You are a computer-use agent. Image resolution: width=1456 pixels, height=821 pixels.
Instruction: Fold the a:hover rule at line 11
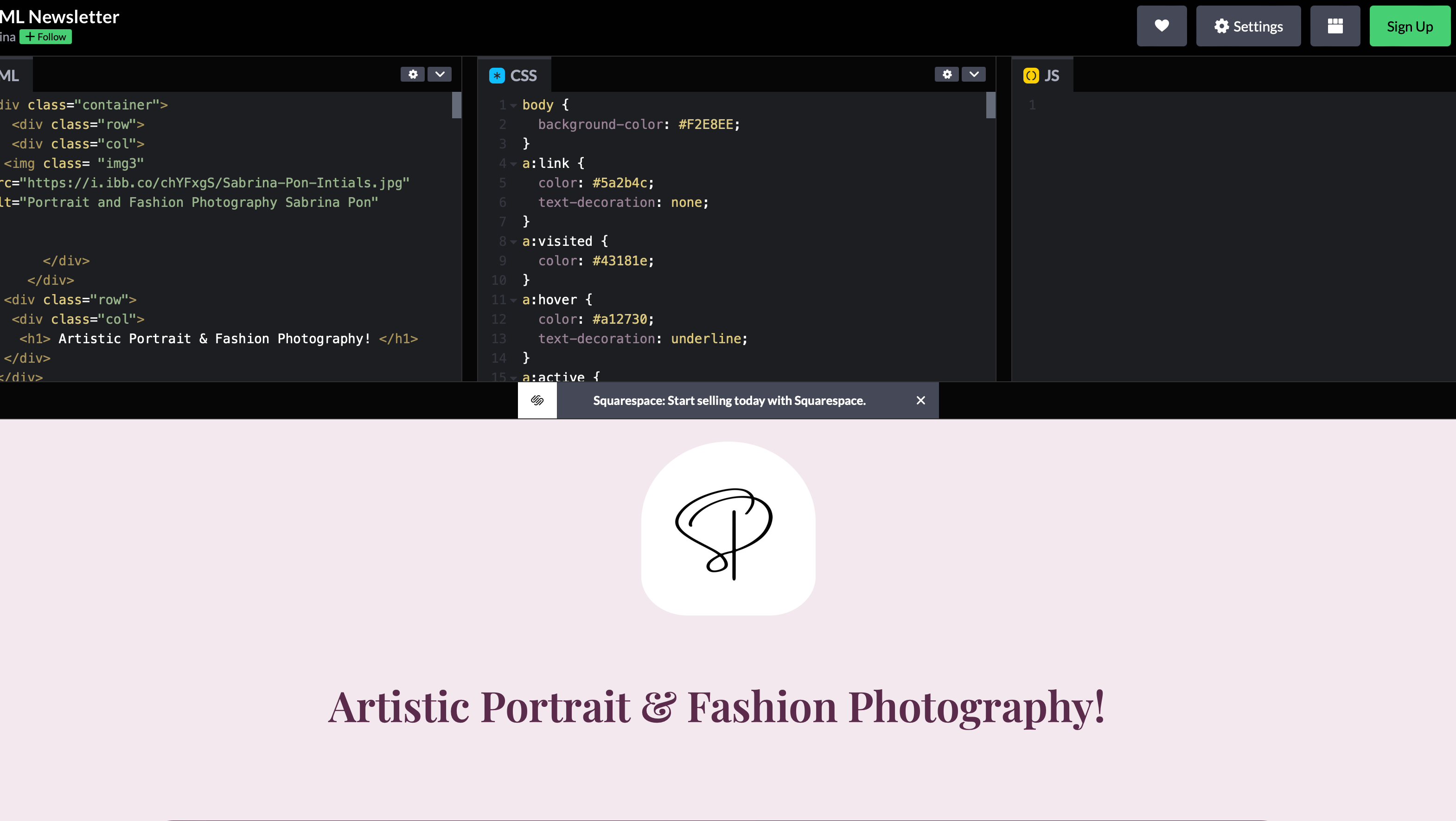pyautogui.click(x=513, y=300)
